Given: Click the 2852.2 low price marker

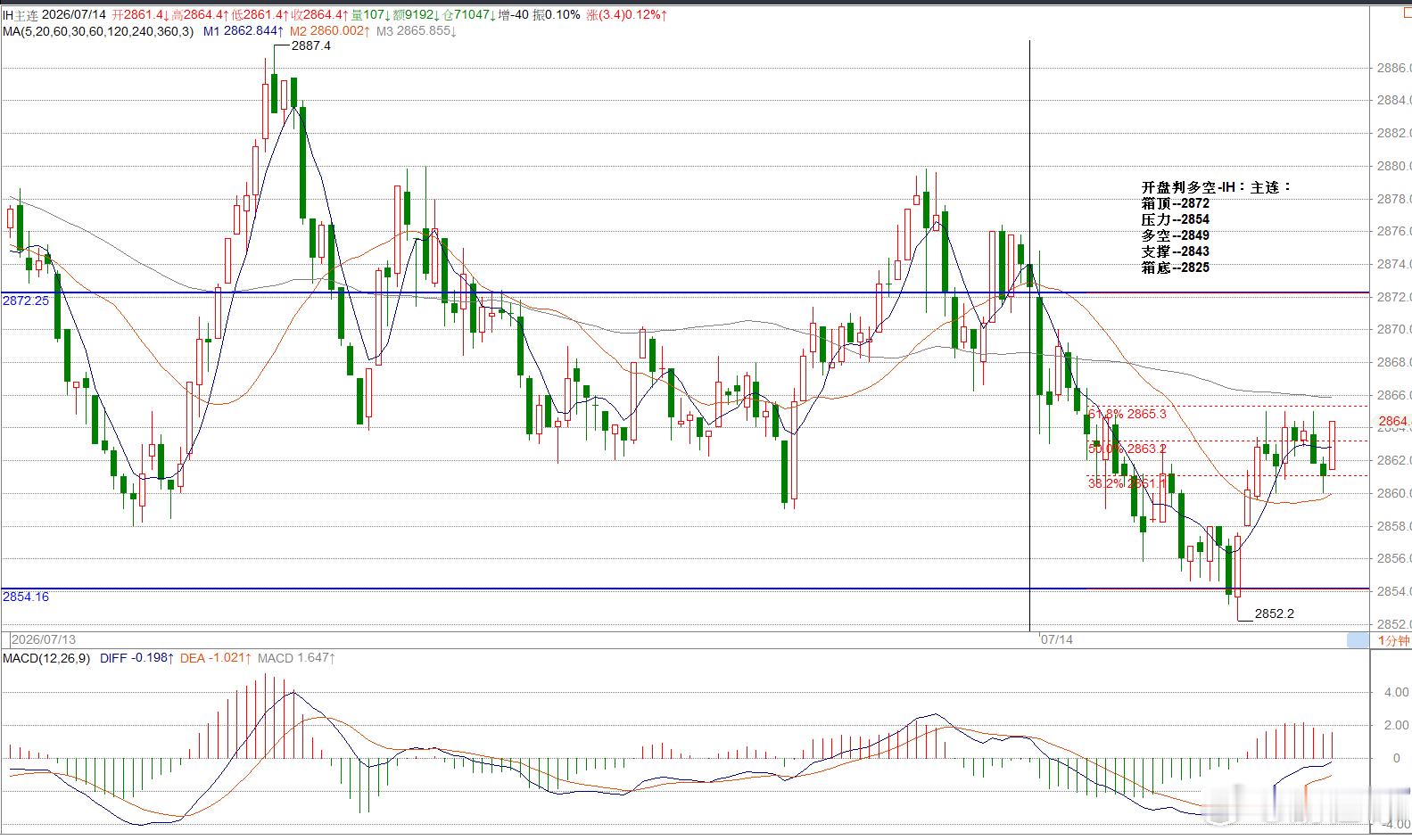Looking at the screenshot, I should [x=1274, y=614].
